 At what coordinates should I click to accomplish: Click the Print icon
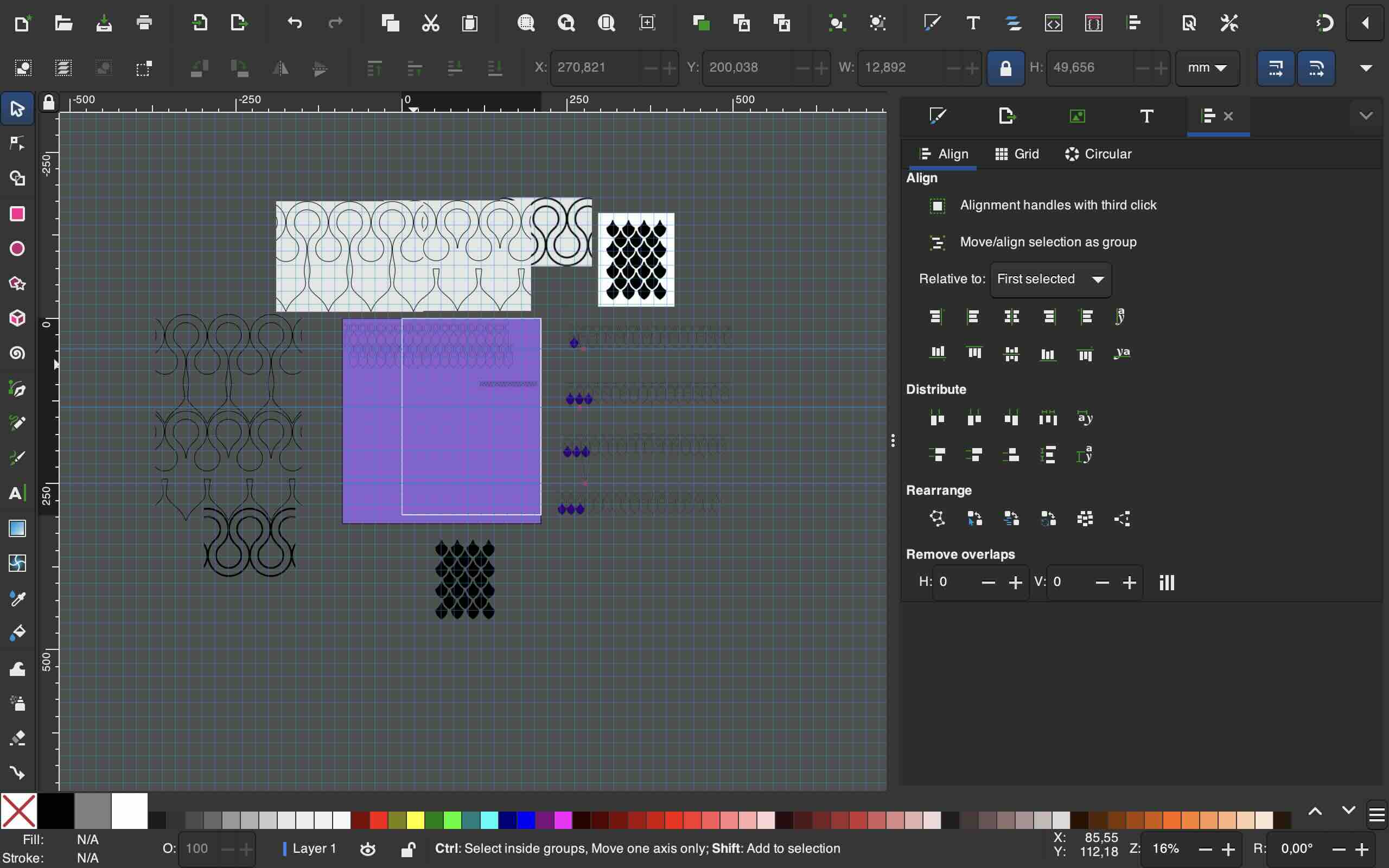(144, 23)
